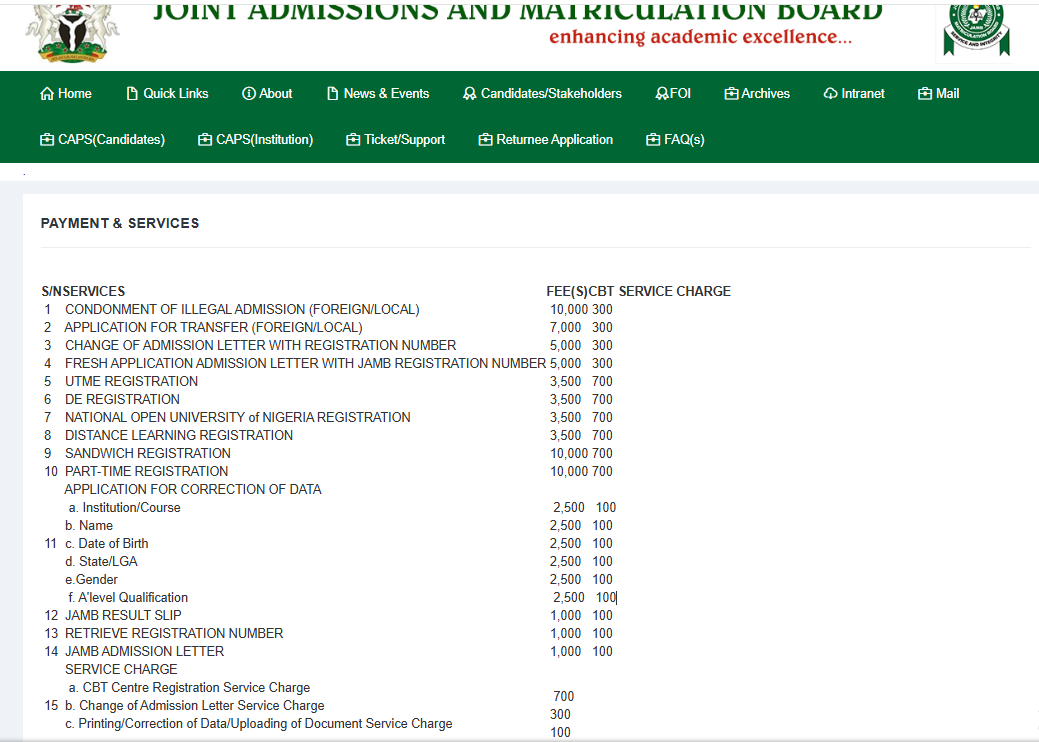Image resolution: width=1039 pixels, height=742 pixels.
Task: Click the FOI badge icon
Action: pos(661,94)
